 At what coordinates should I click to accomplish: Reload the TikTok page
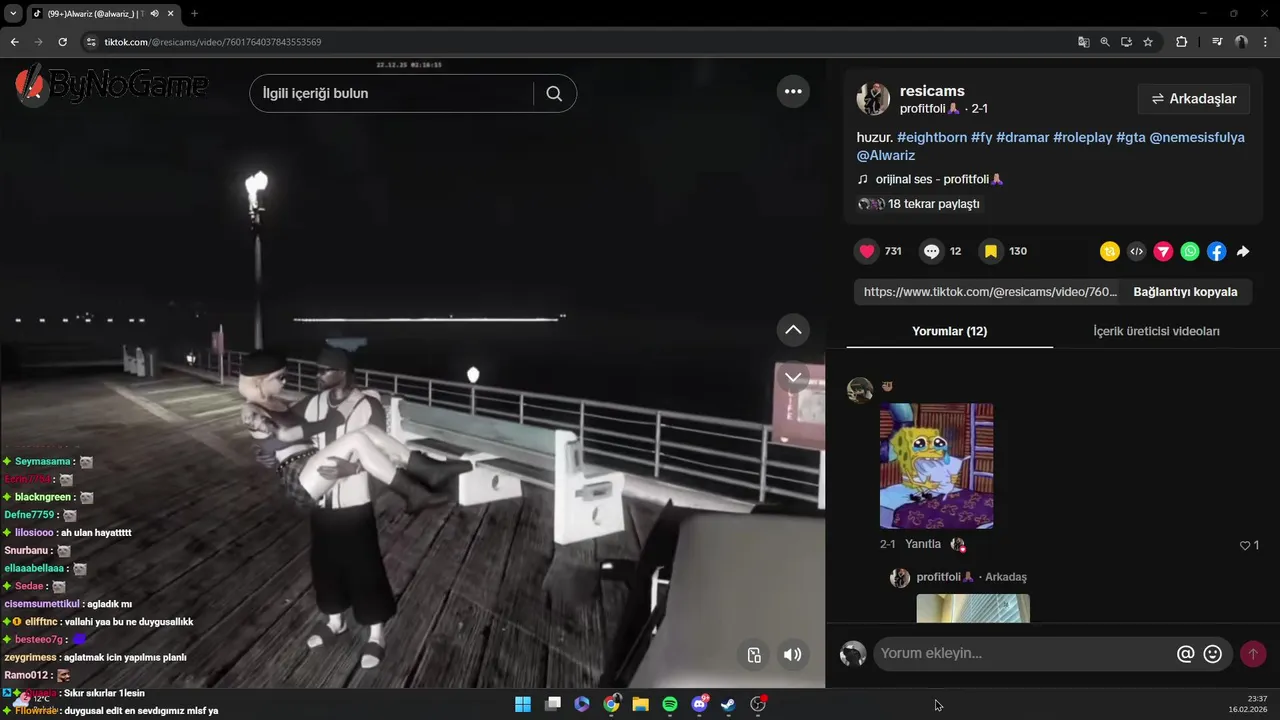click(x=62, y=42)
